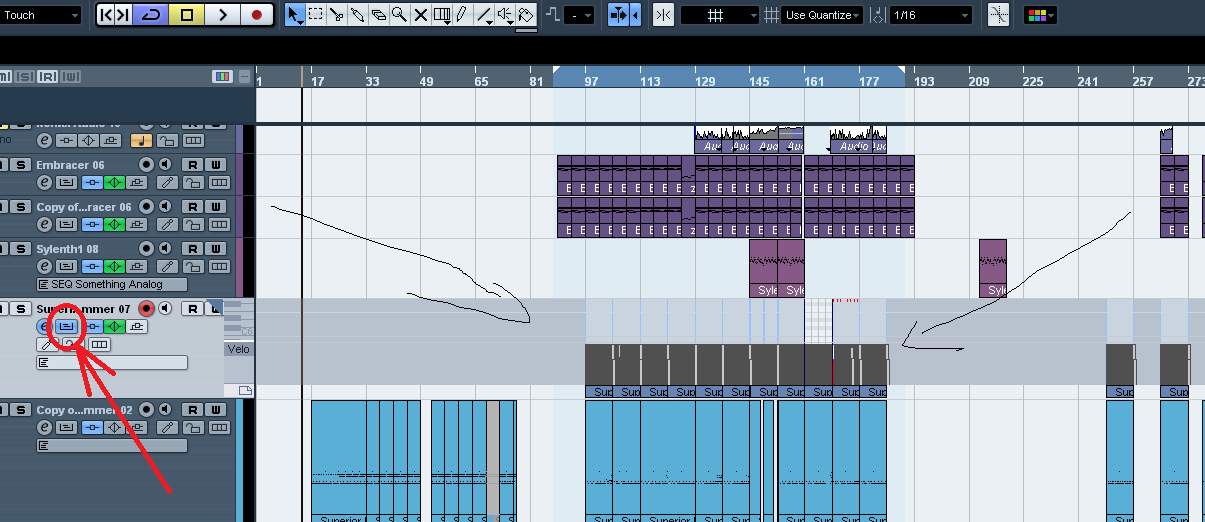This screenshot has width=1205, height=522.
Task: Open Edit Channel Settings for Embracer 06
Action: pos(44,182)
